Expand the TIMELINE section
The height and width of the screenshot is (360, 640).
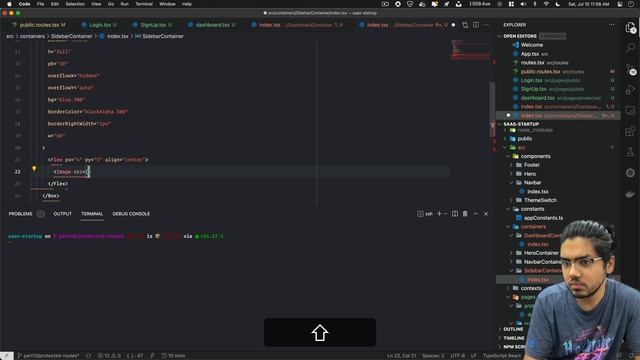click(513, 338)
